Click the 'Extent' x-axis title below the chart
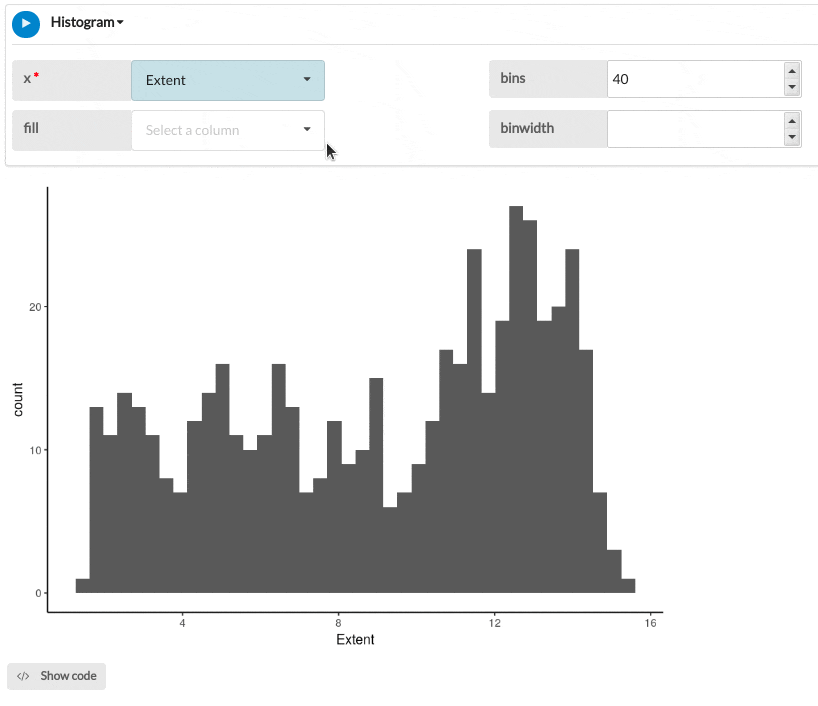818x706 pixels. click(x=355, y=640)
